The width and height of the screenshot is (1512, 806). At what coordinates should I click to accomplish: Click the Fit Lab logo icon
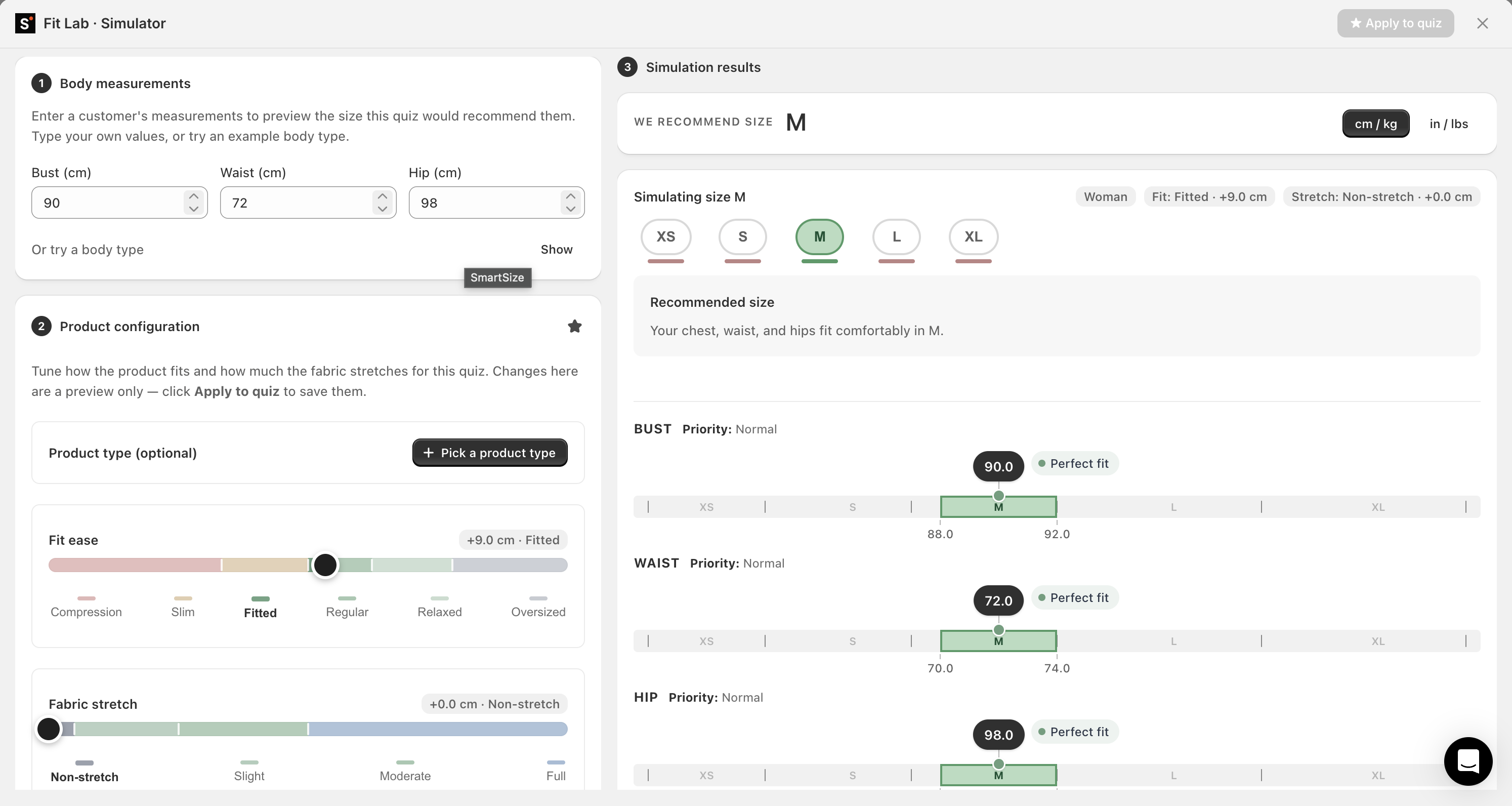tap(25, 23)
